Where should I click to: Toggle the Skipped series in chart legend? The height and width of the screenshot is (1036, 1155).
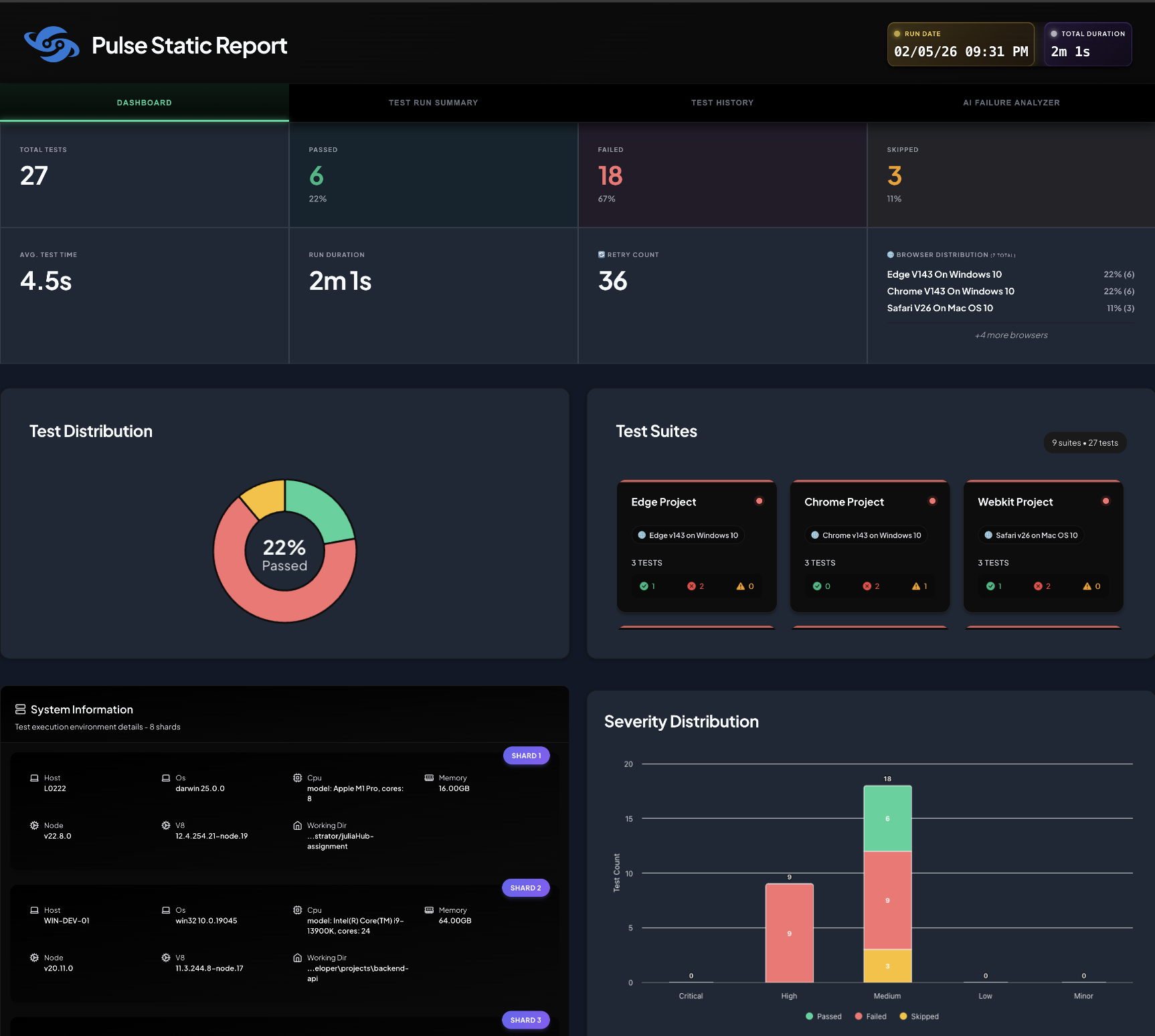pos(919,1017)
